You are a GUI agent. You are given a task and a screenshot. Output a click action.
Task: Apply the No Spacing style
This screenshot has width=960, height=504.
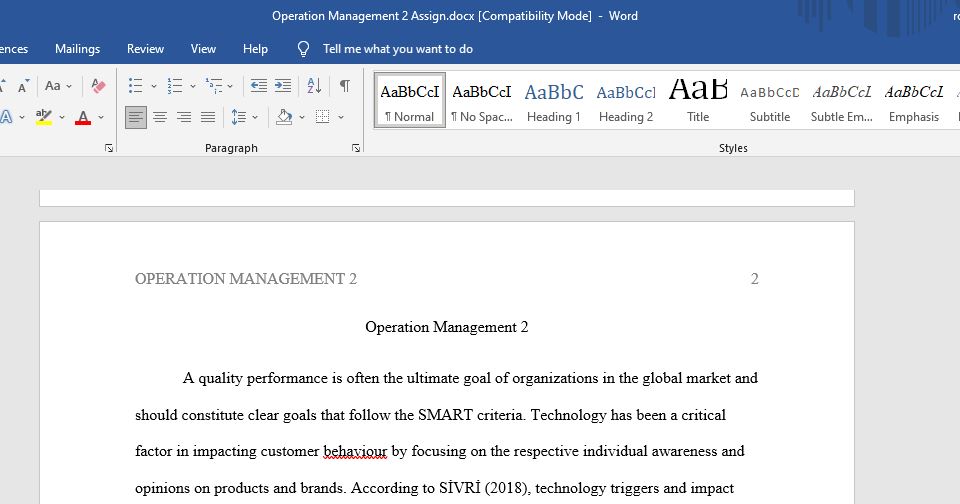coord(482,100)
